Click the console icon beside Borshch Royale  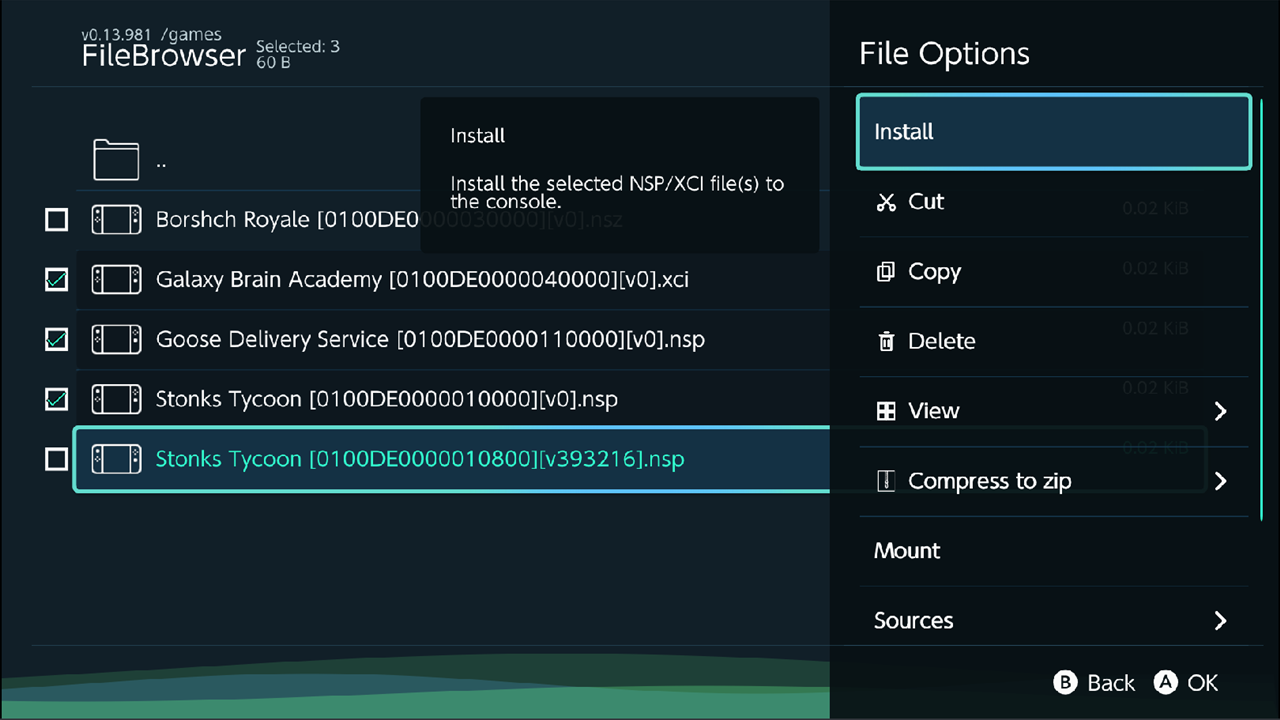116,219
